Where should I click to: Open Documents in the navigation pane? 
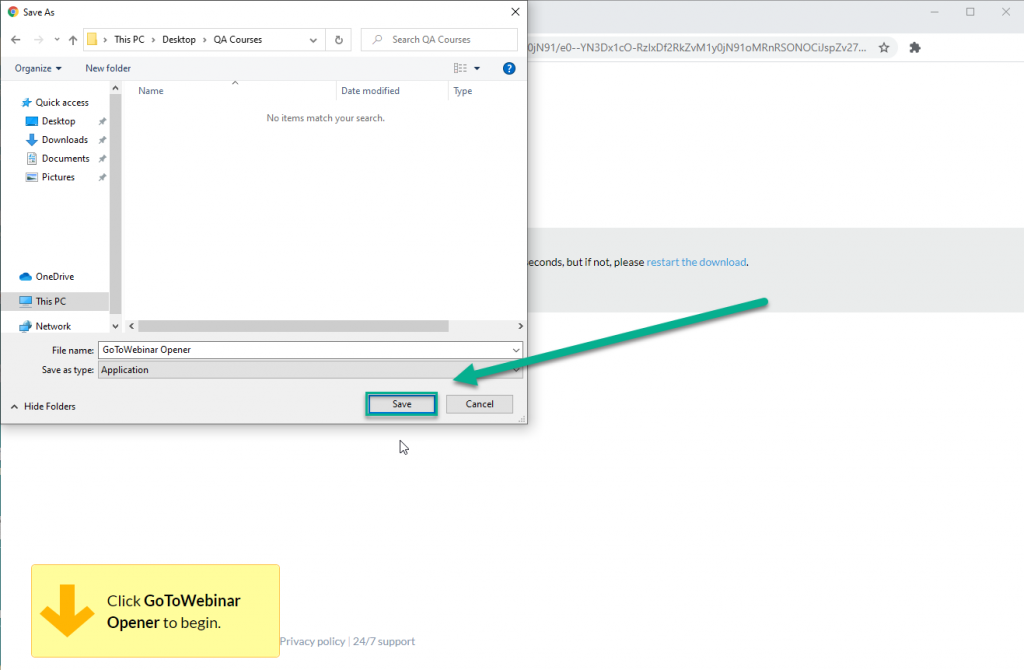click(65, 159)
